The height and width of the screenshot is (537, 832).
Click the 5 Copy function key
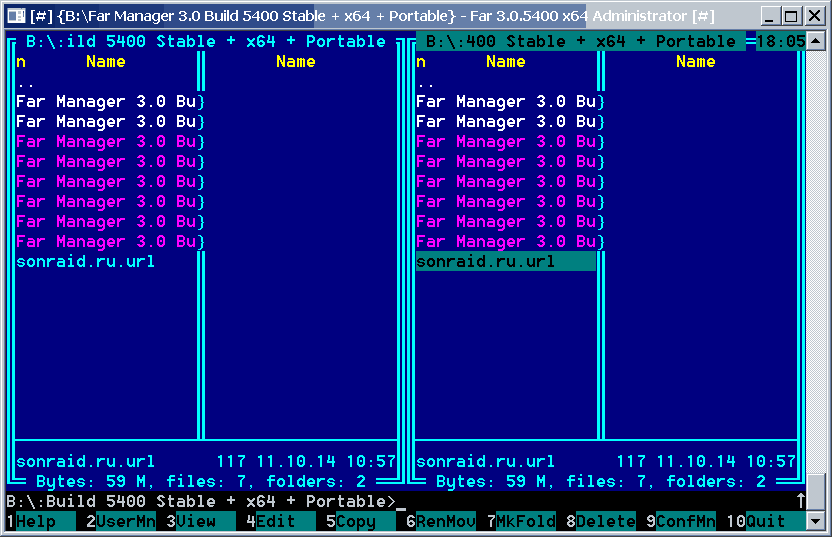pos(361,522)
